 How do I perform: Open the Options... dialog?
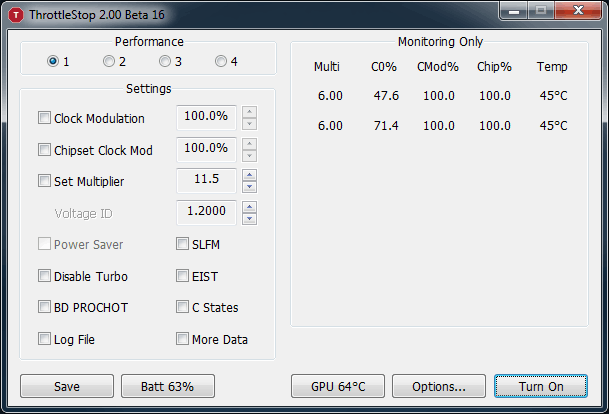tap(439, 386)
